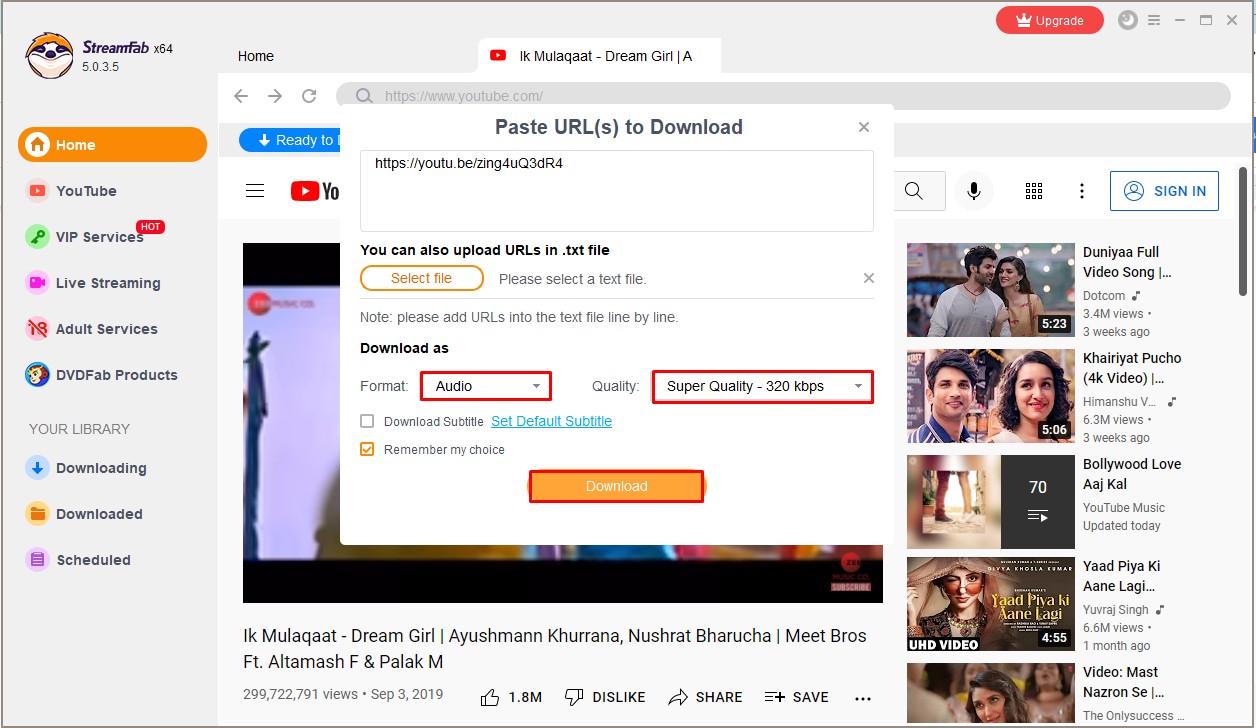Open the Duniyaa Full Video Song thumbnail
The image size is (1256, 728).
(x=991, y=290)
